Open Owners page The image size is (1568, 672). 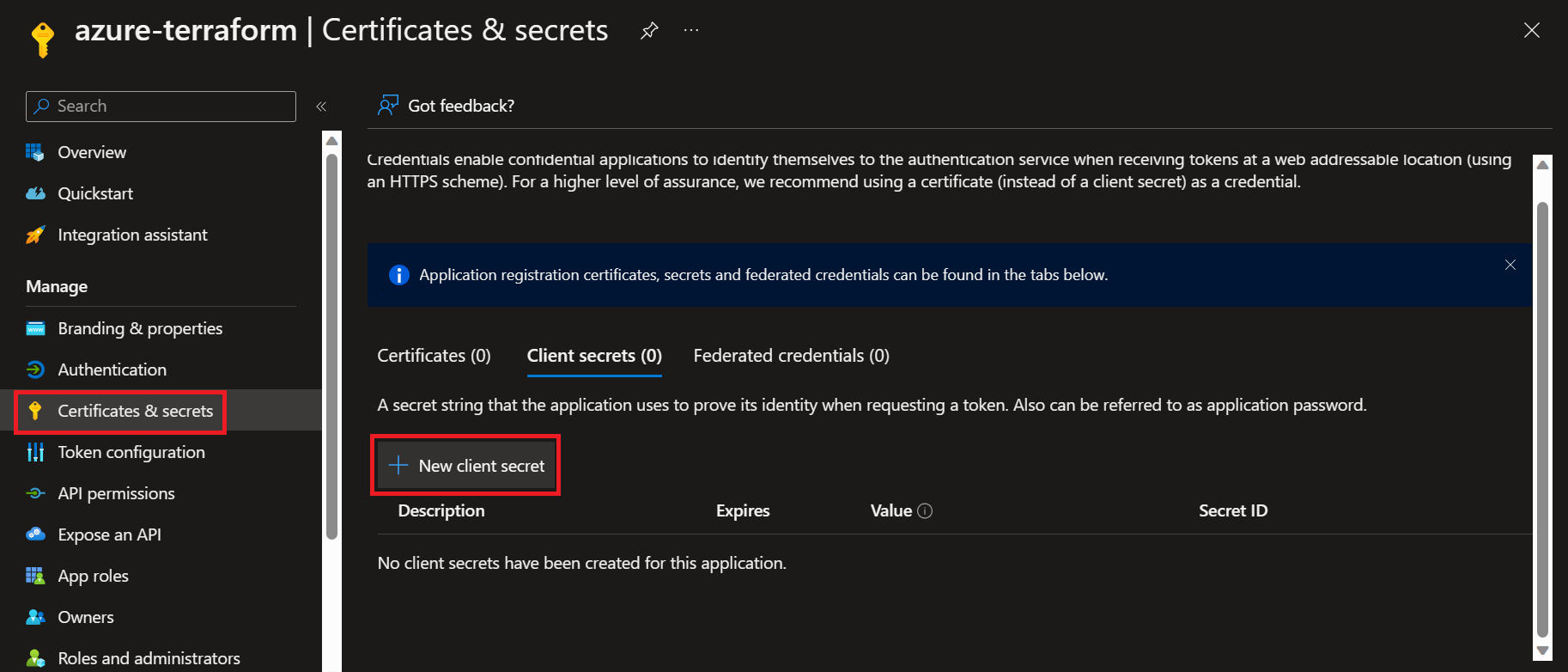pos(85,617)
